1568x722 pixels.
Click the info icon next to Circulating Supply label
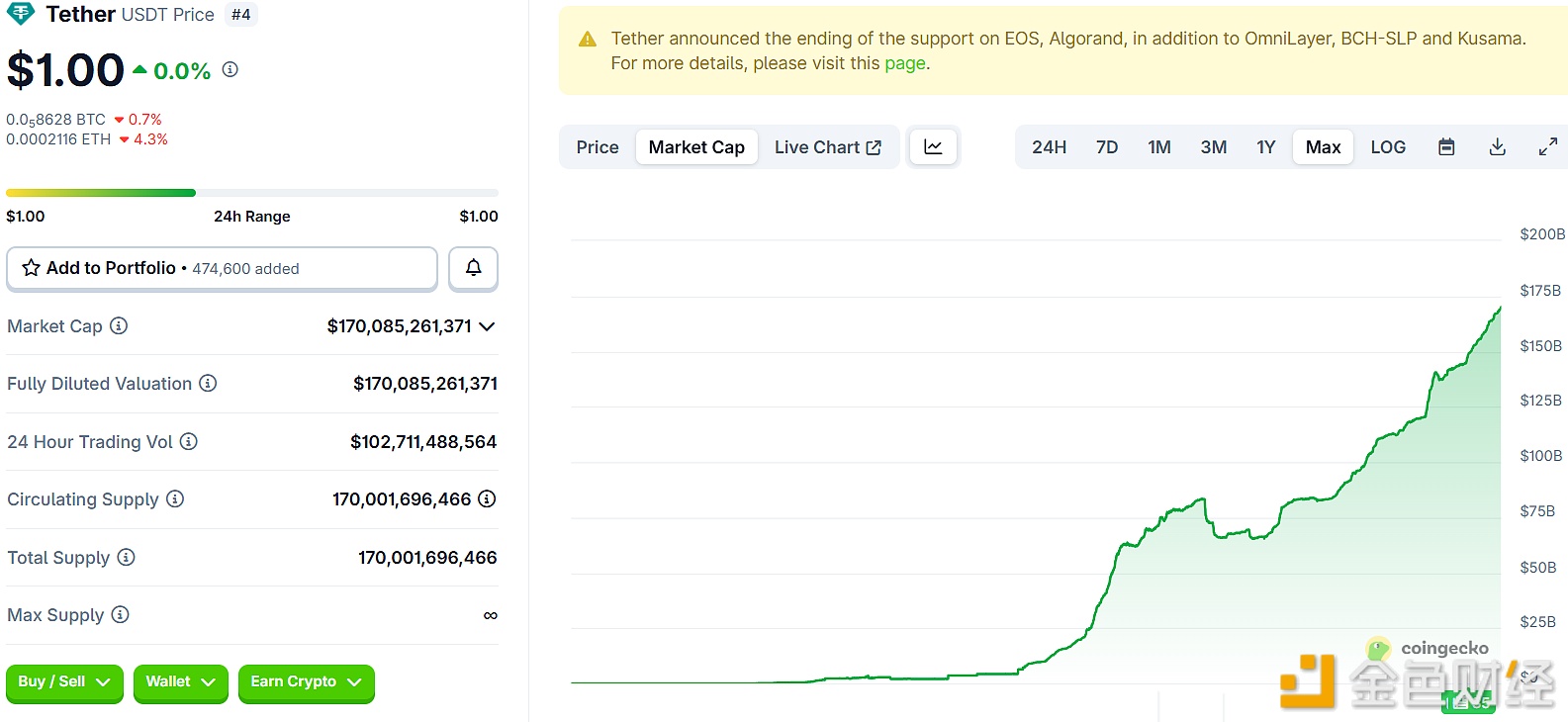click(x=175, y=499)
